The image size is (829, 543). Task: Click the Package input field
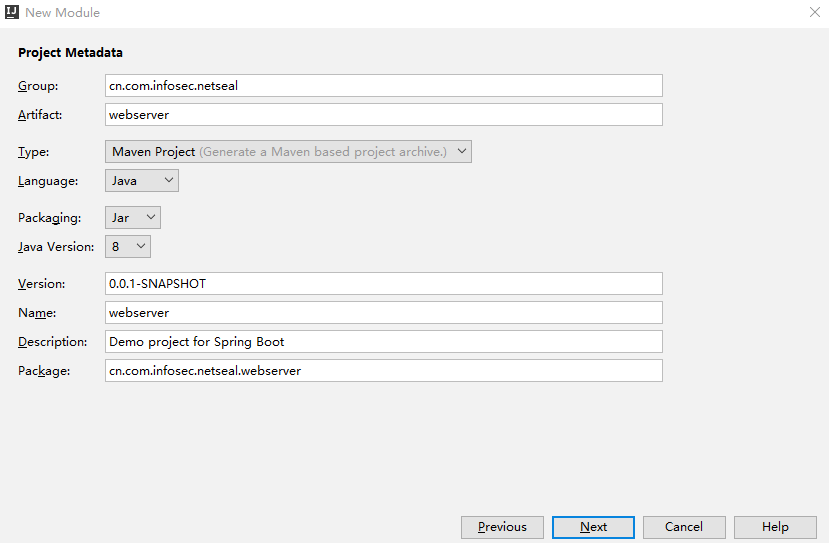383,371
